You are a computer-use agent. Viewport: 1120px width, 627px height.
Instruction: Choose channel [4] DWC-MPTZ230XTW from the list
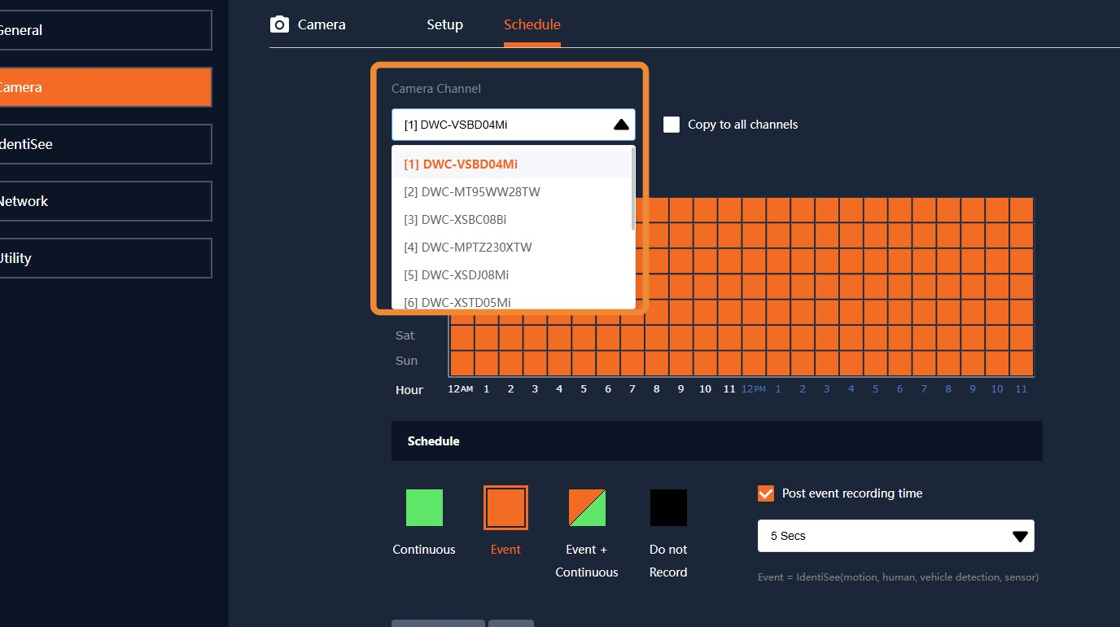(511, 247)
